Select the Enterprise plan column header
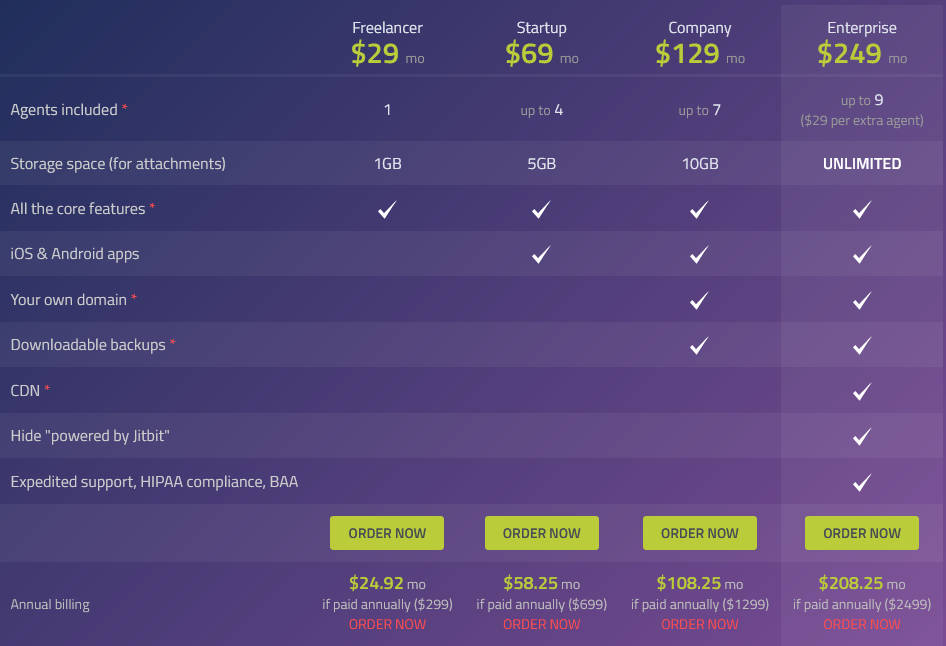Viewport: 946px width, 646px height. (x=862, y=28)
